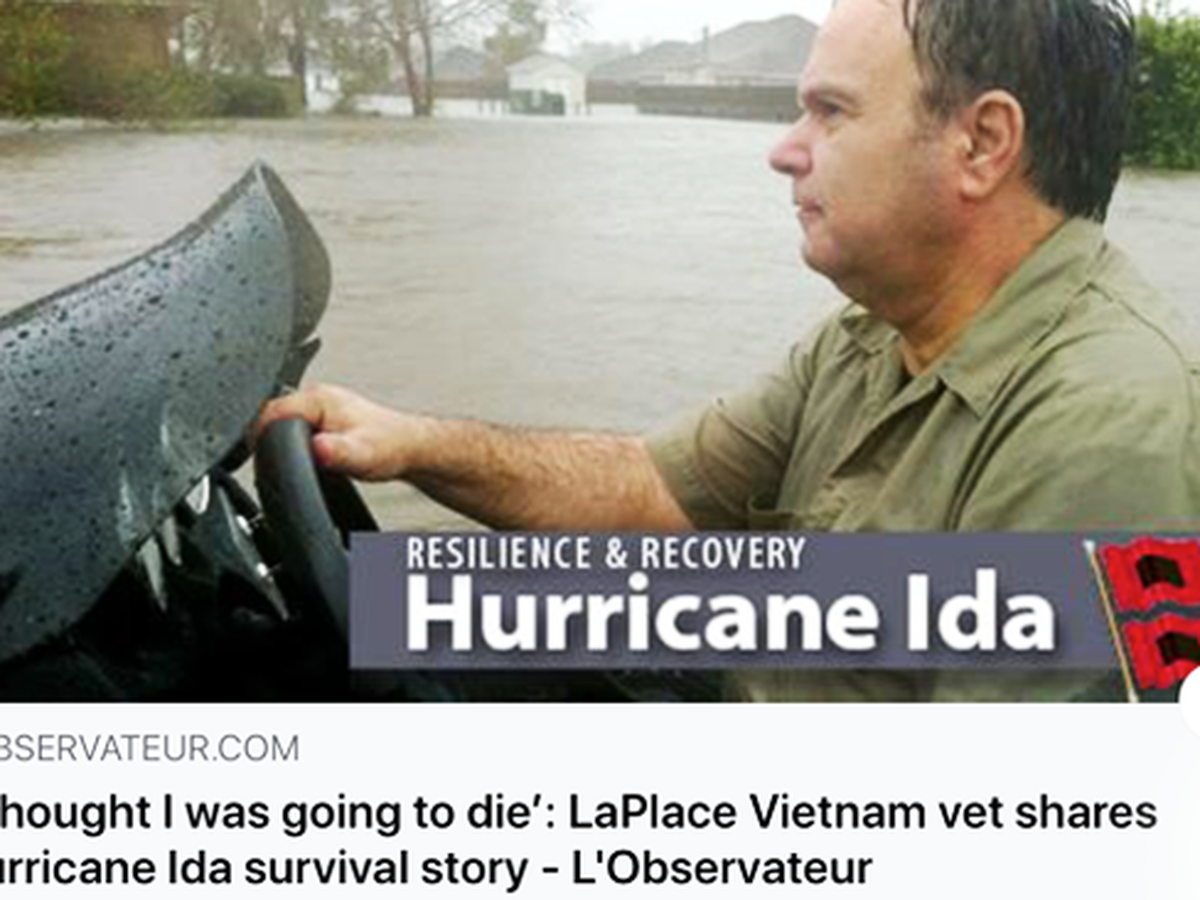This screenshot has height=900, width=1200.
Task: Click the 'Hurricane Ida' banner title text
Action: pos(730,611)
